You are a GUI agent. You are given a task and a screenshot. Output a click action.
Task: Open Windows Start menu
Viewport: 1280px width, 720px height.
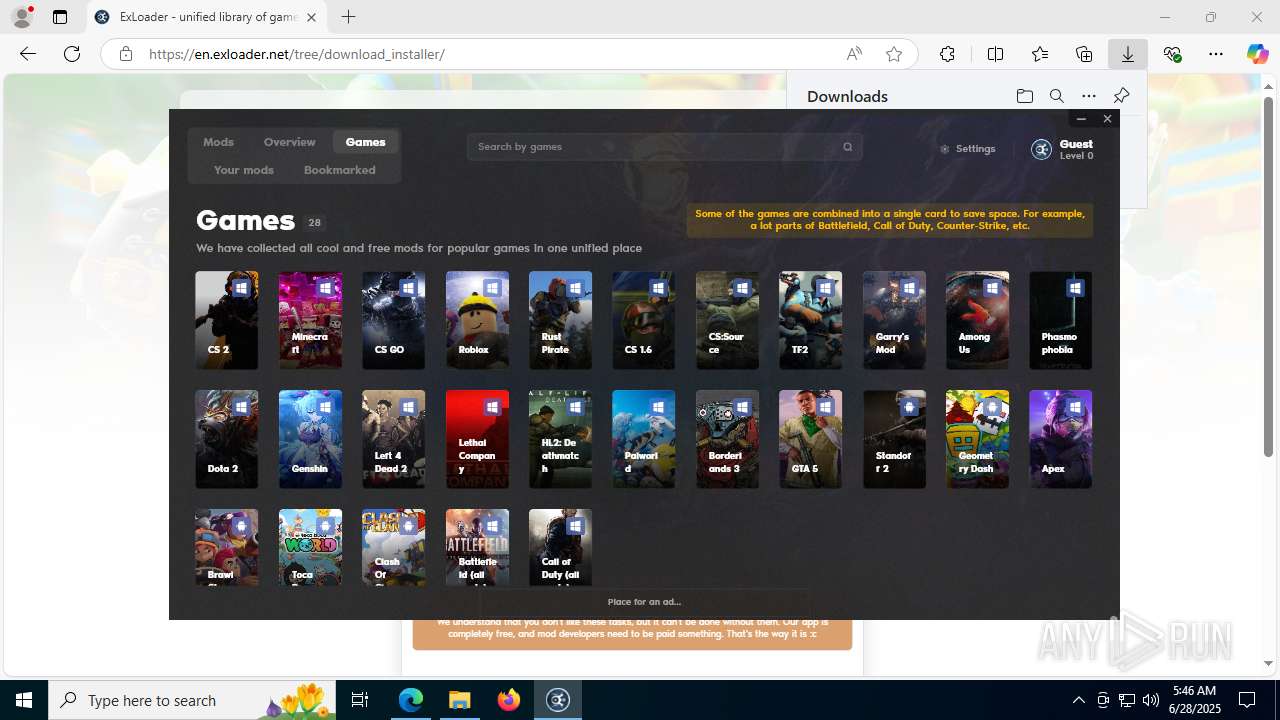point(24,700)
